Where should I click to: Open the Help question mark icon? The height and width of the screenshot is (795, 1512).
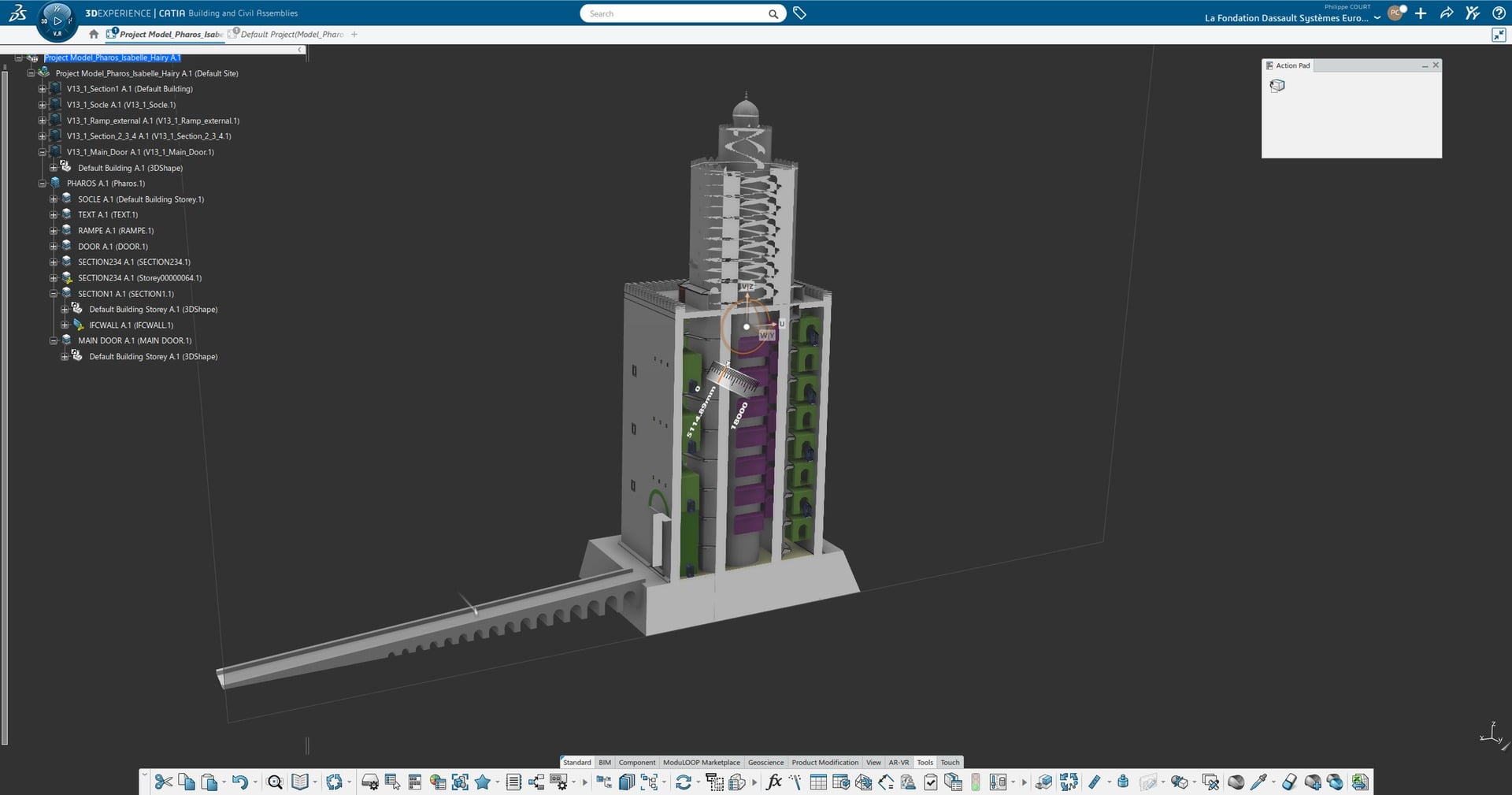pyautogui.click(x=1499, y=13)
